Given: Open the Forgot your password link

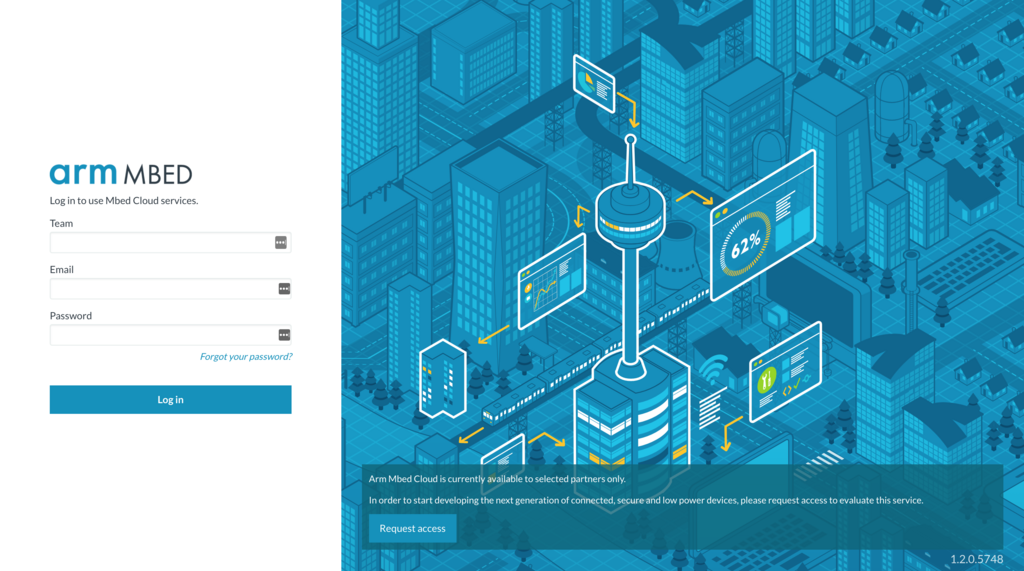Looking at the screenshot, I should pos(246,357).
